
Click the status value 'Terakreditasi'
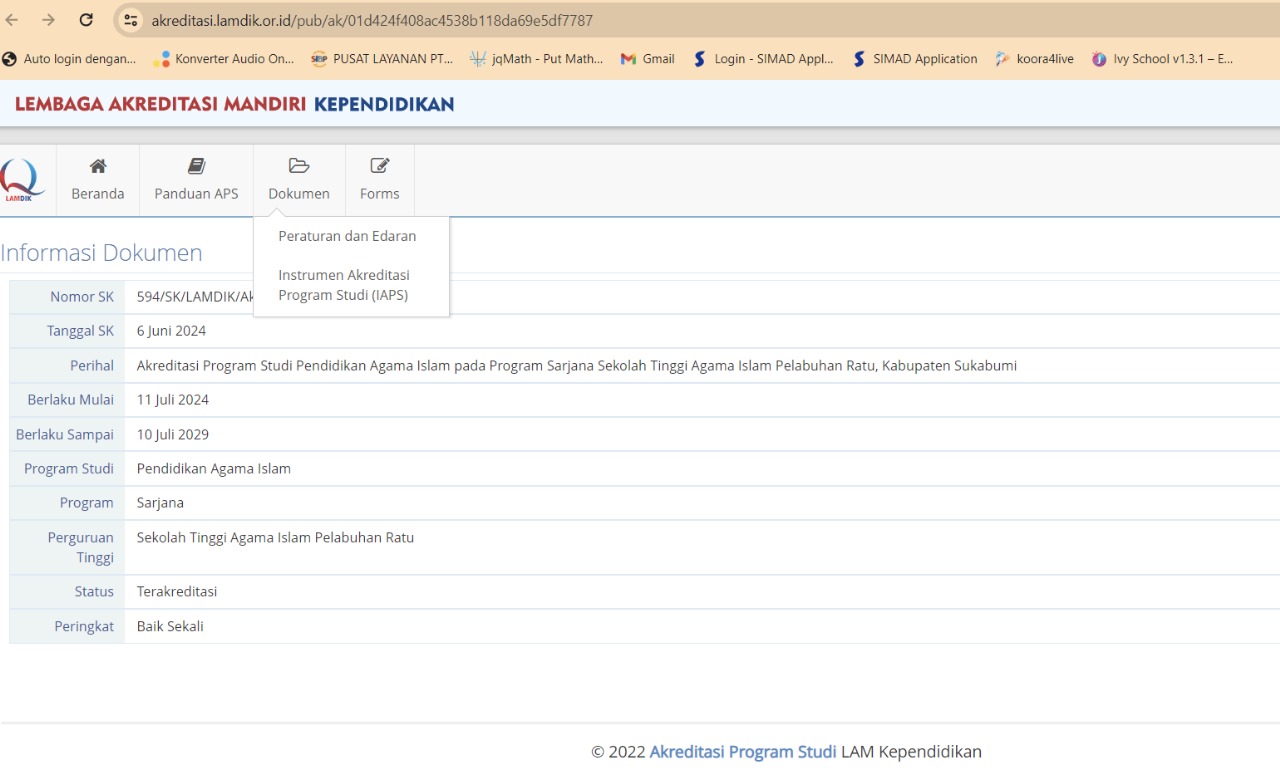[177, 592]
